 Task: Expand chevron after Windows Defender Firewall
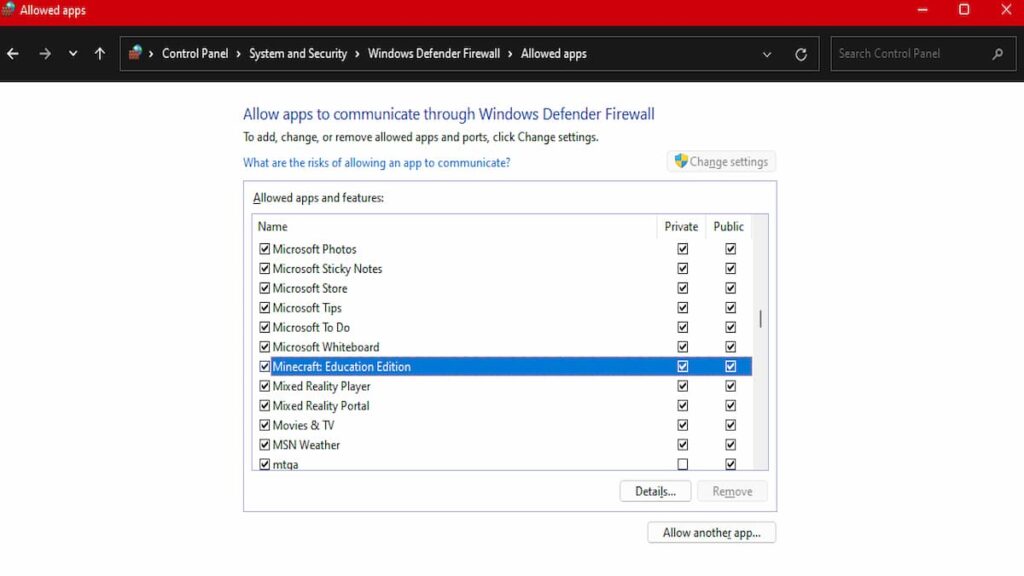[x=510, y=54]
